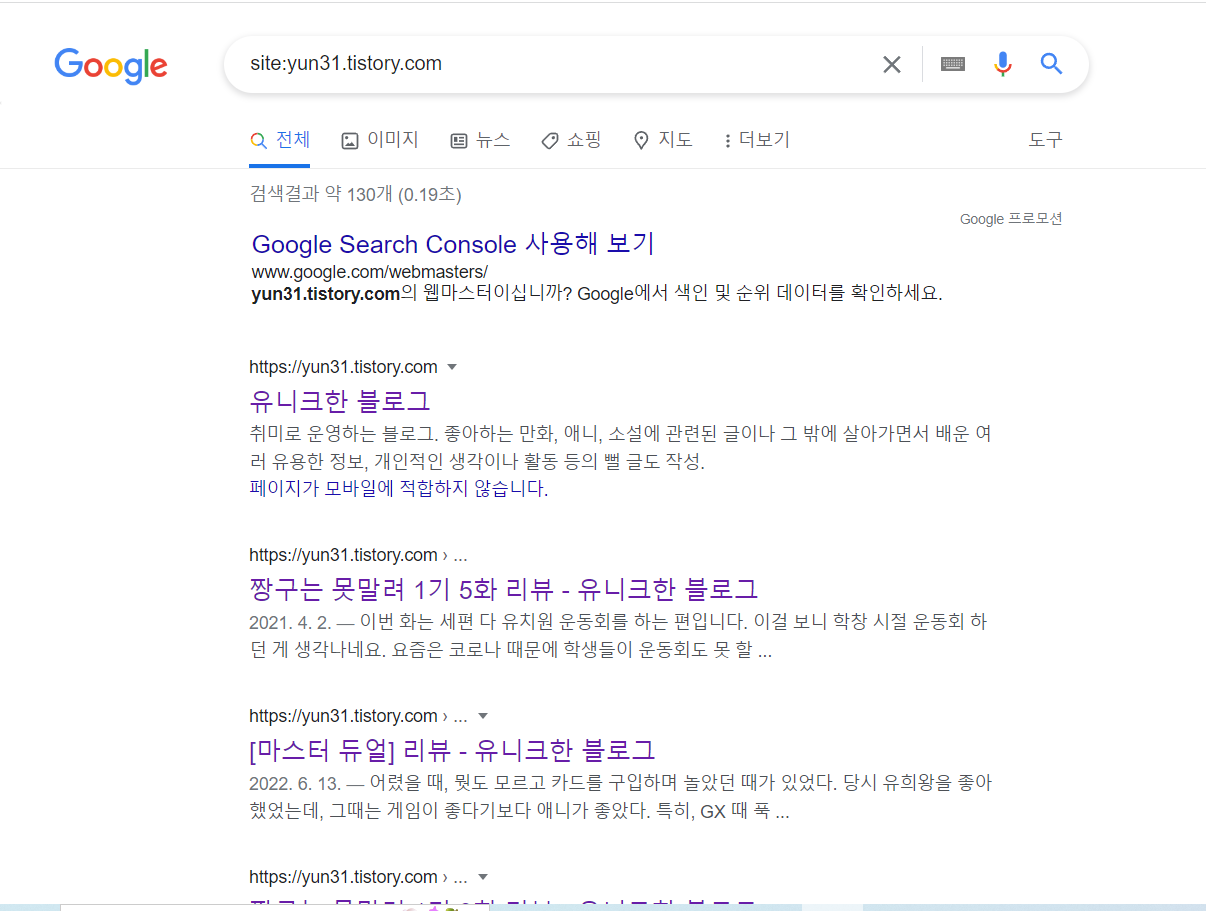Expand dropdown arrow beside first yun31.tistory.com URL
1206x911 pixels.
[452, 367]
